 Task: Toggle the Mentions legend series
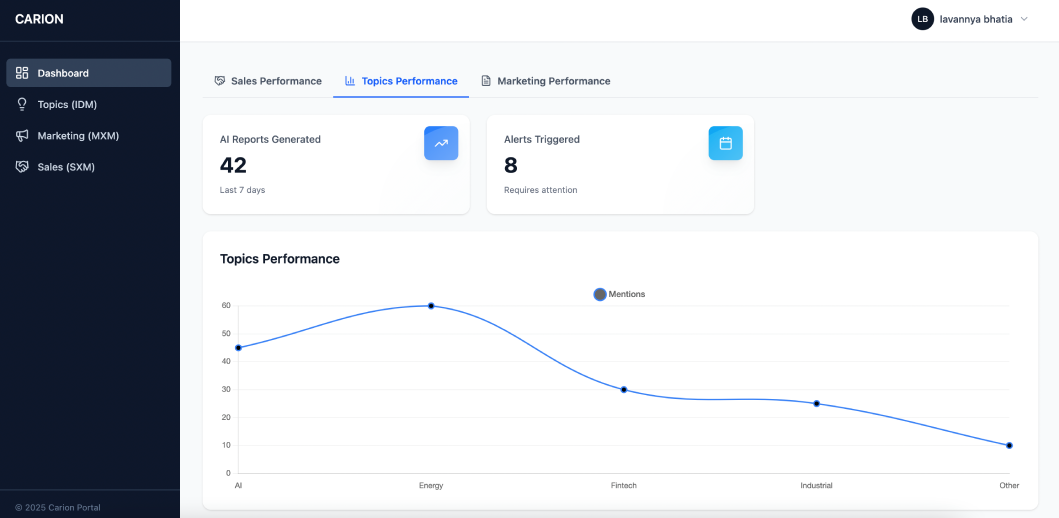click(x=620, y=294)
